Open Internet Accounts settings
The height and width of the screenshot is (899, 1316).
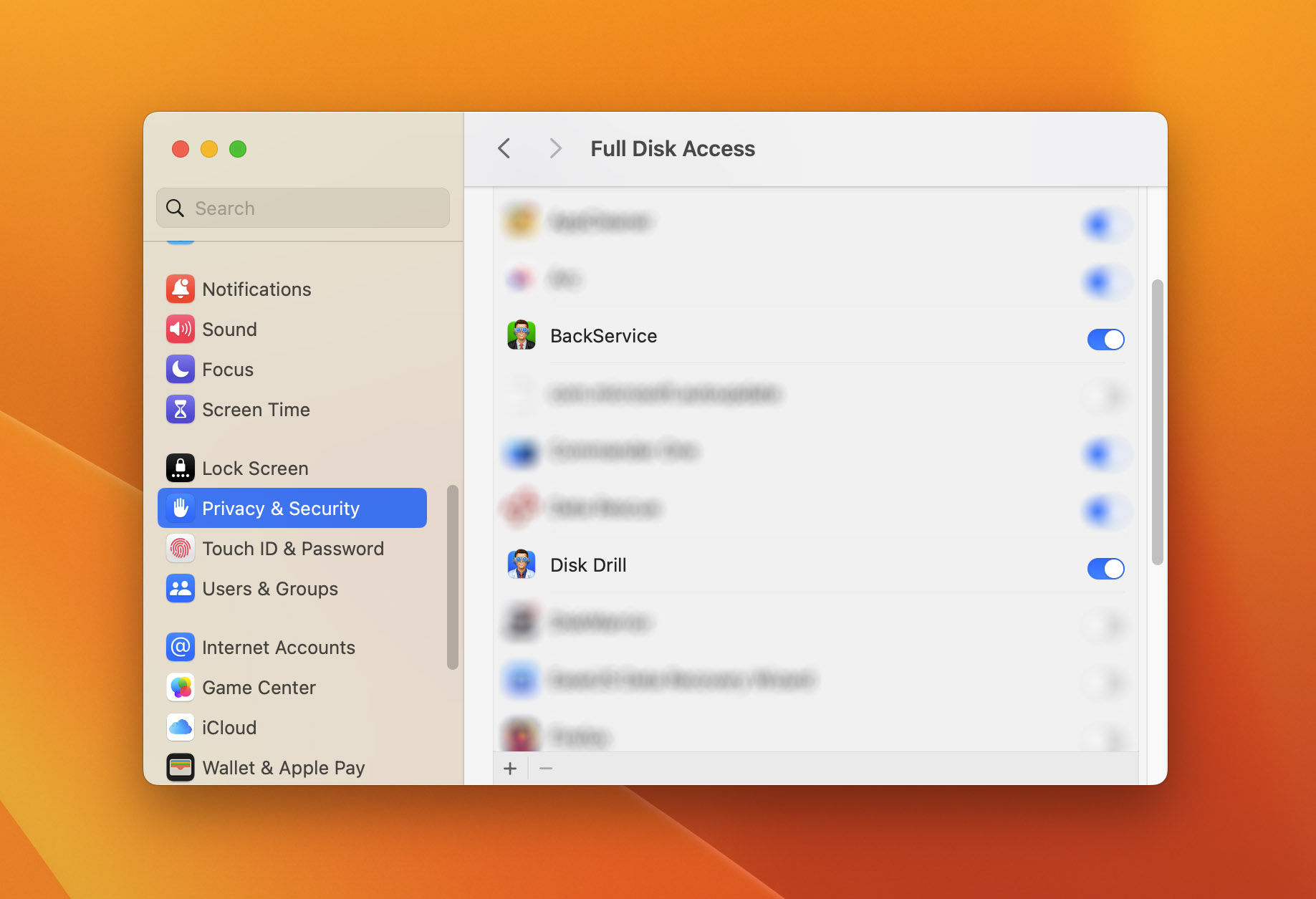tap(278, 647)
